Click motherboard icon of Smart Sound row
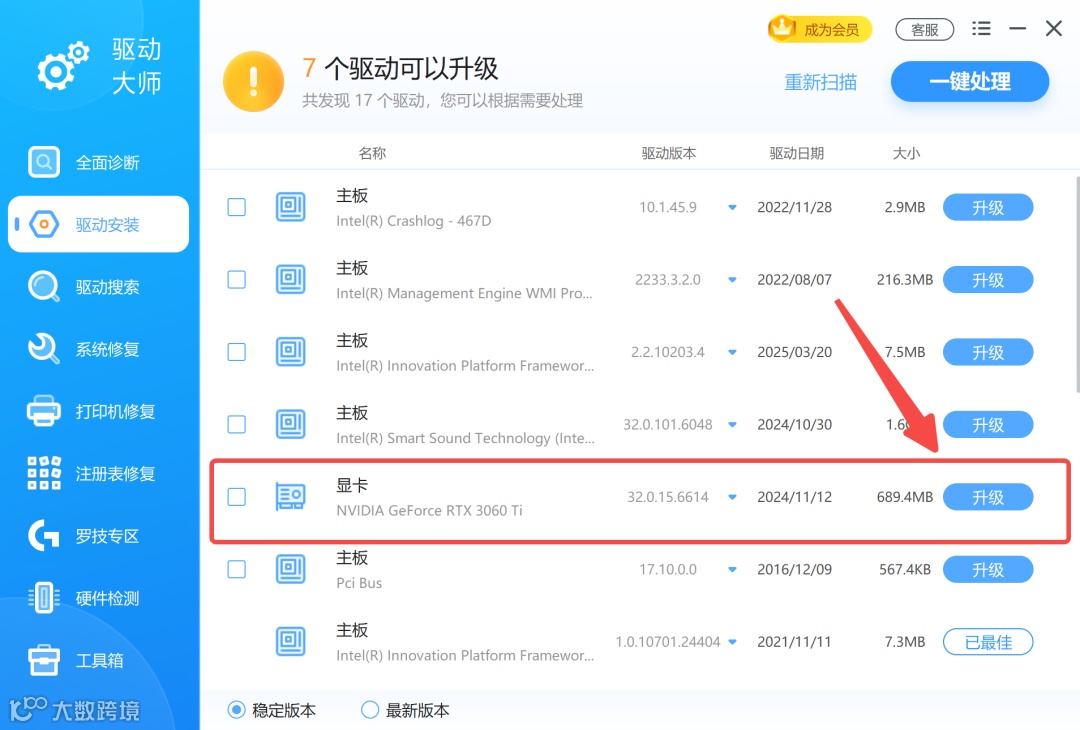This screenshot has height=730, width=1080. [291, 424]
